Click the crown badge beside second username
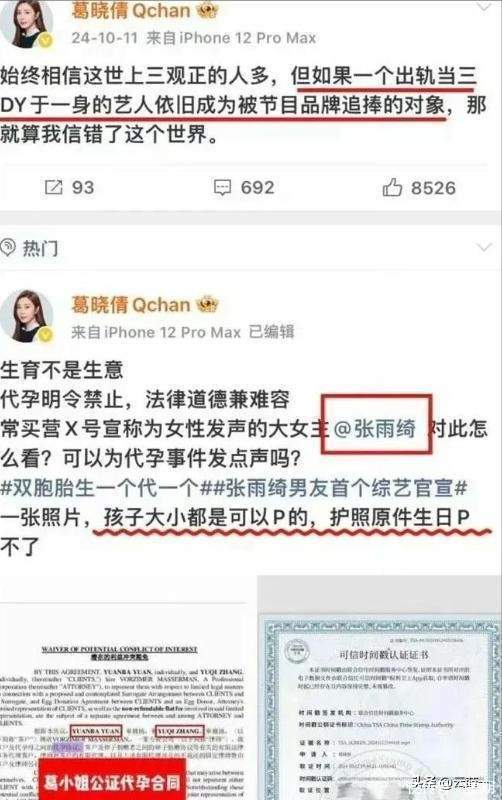 (207, 304)
